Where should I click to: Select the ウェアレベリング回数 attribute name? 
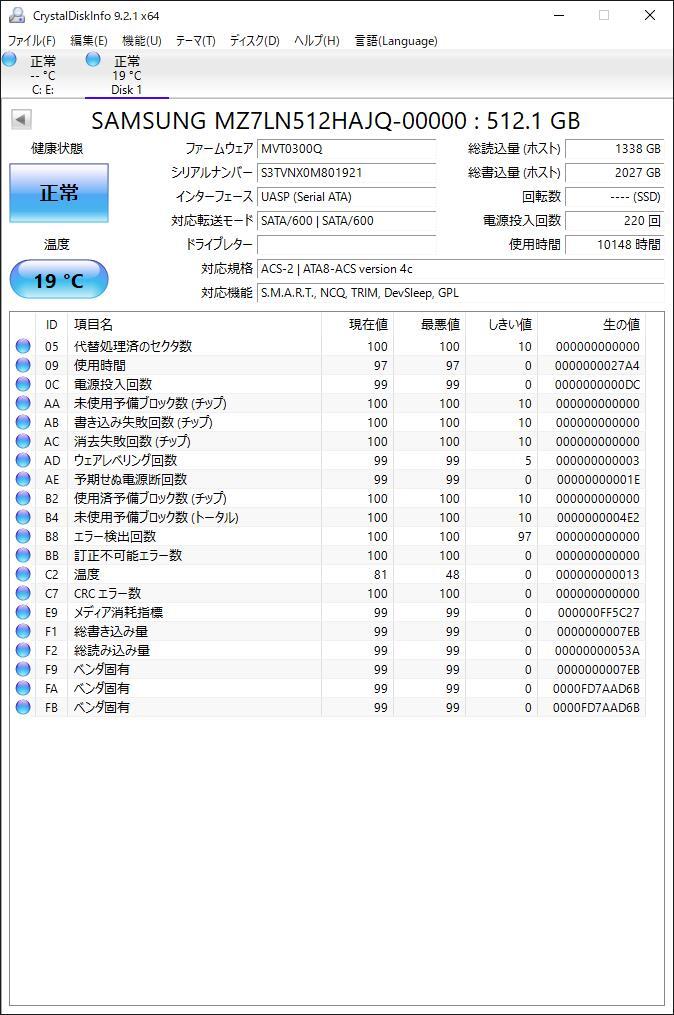coord(125,460)
